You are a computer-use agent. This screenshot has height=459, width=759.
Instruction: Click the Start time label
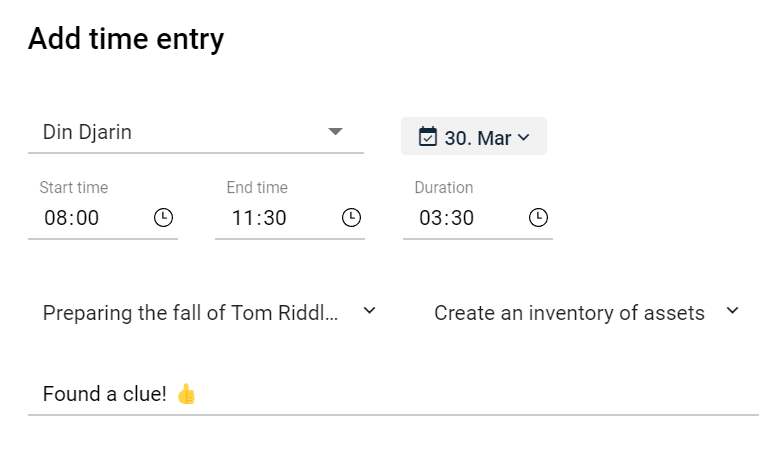click(74, 187)
